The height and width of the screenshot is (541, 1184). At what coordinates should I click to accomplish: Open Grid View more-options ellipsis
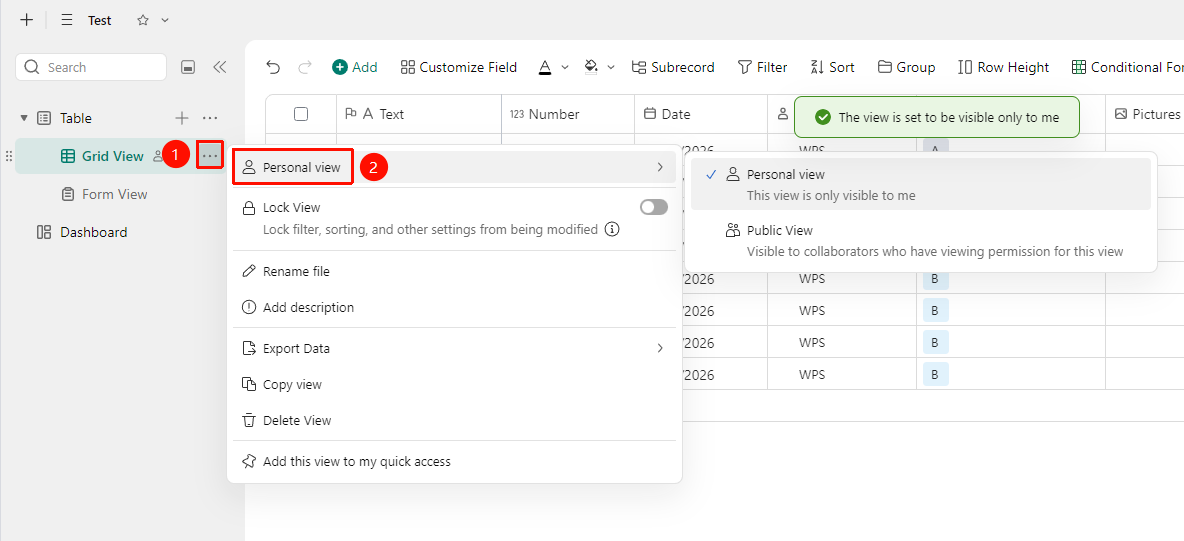pyautogui.click(x=210, y=156)
